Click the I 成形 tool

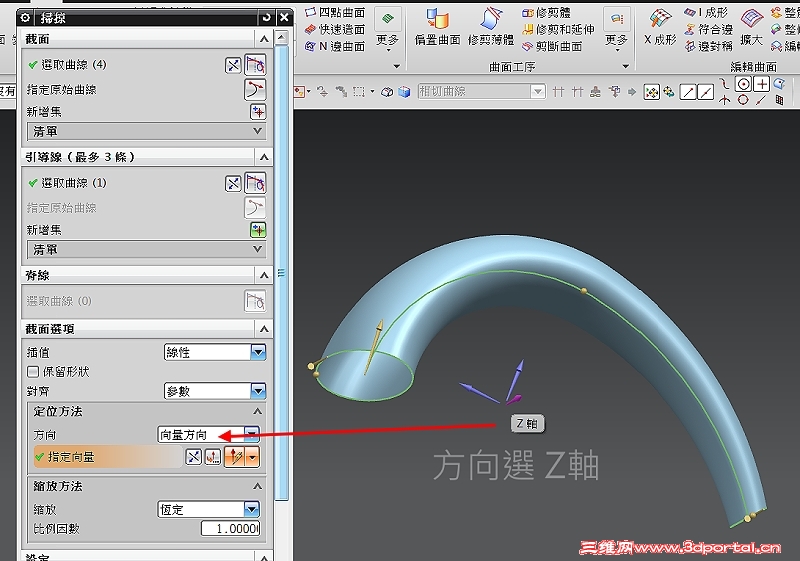pyautogui.click(x=706, y=12)
